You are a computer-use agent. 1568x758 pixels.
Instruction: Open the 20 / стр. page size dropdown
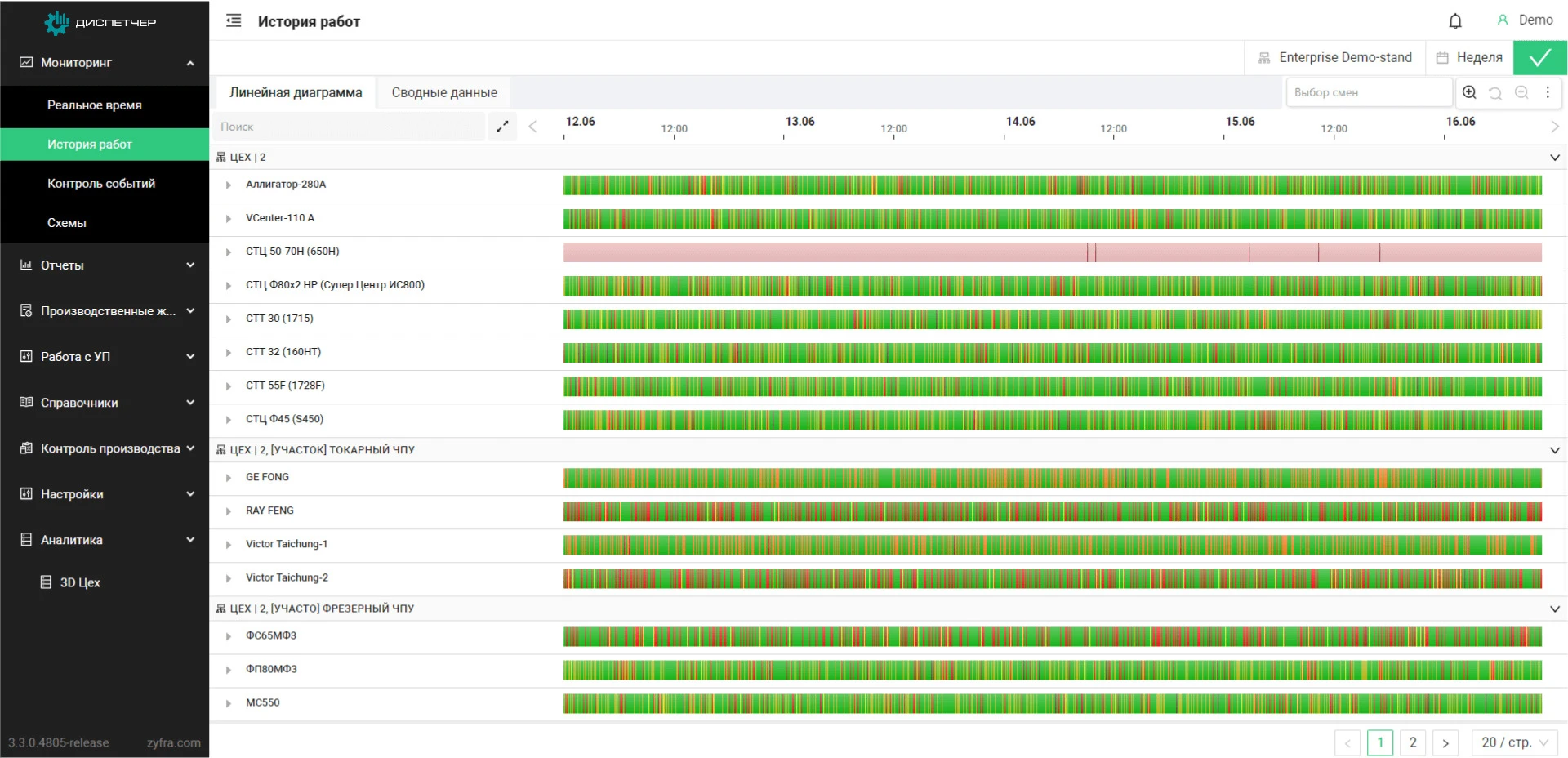coord(1514,742)
